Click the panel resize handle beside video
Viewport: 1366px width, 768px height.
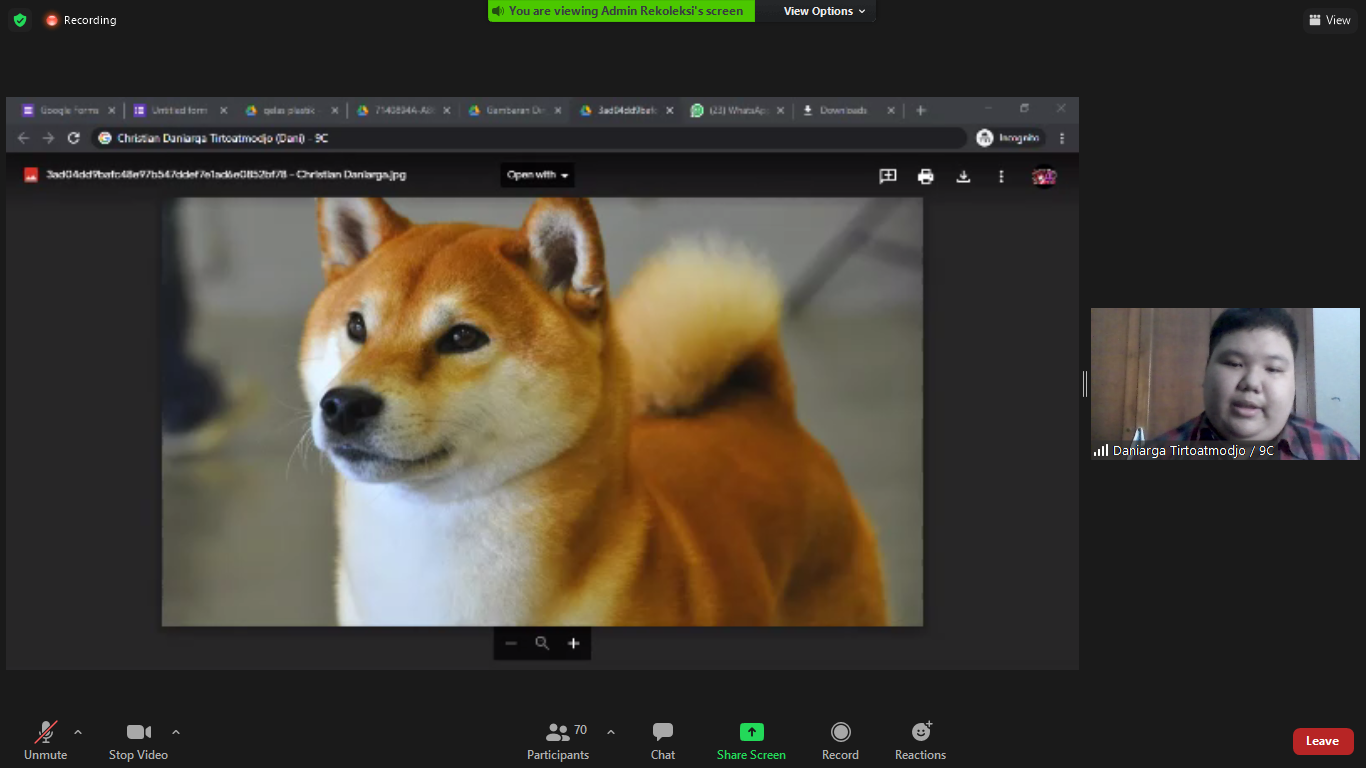tap(1085, 383)
